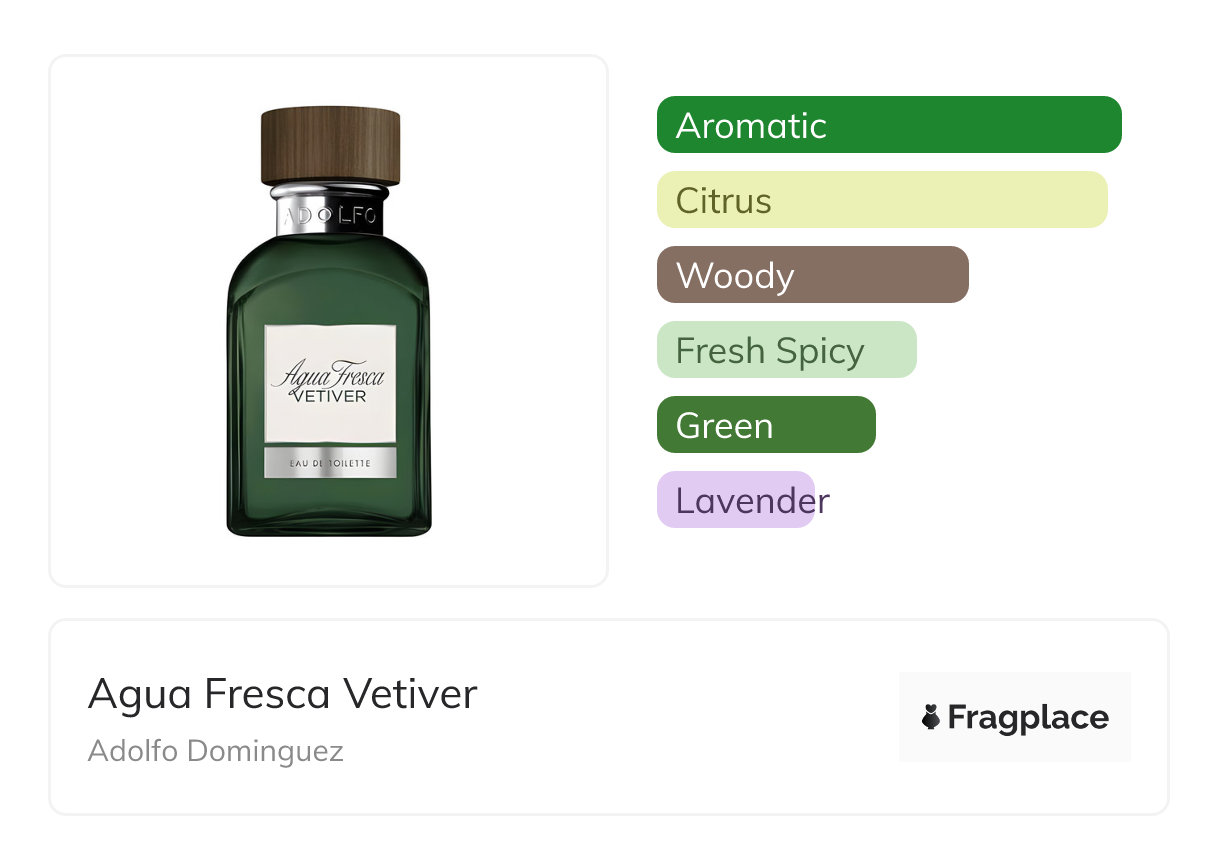Screen dimensions: 1218x864
Task: Click the silver ADOLFO collar on bottle
Action: pyautogui.click(x=330, y=213)
